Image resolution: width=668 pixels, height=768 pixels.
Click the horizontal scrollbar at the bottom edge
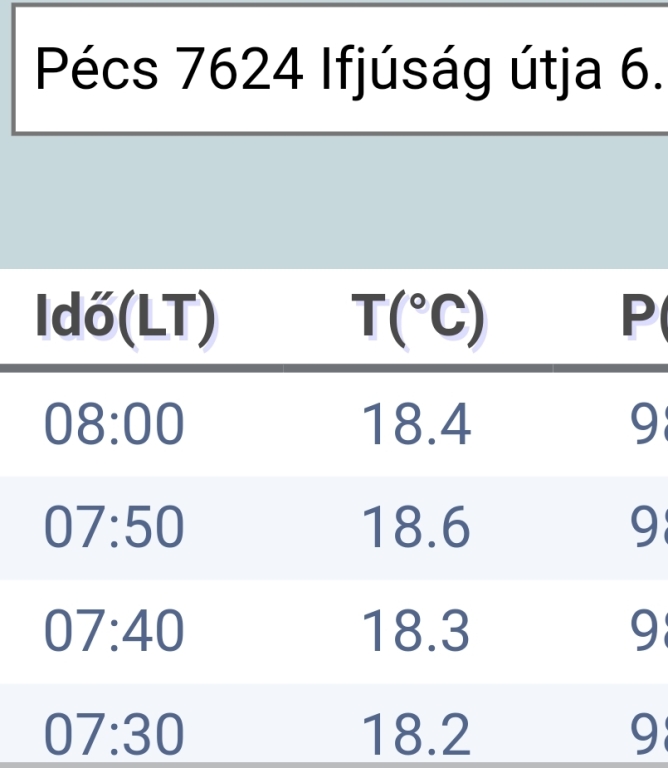click(x=334, y=765)
